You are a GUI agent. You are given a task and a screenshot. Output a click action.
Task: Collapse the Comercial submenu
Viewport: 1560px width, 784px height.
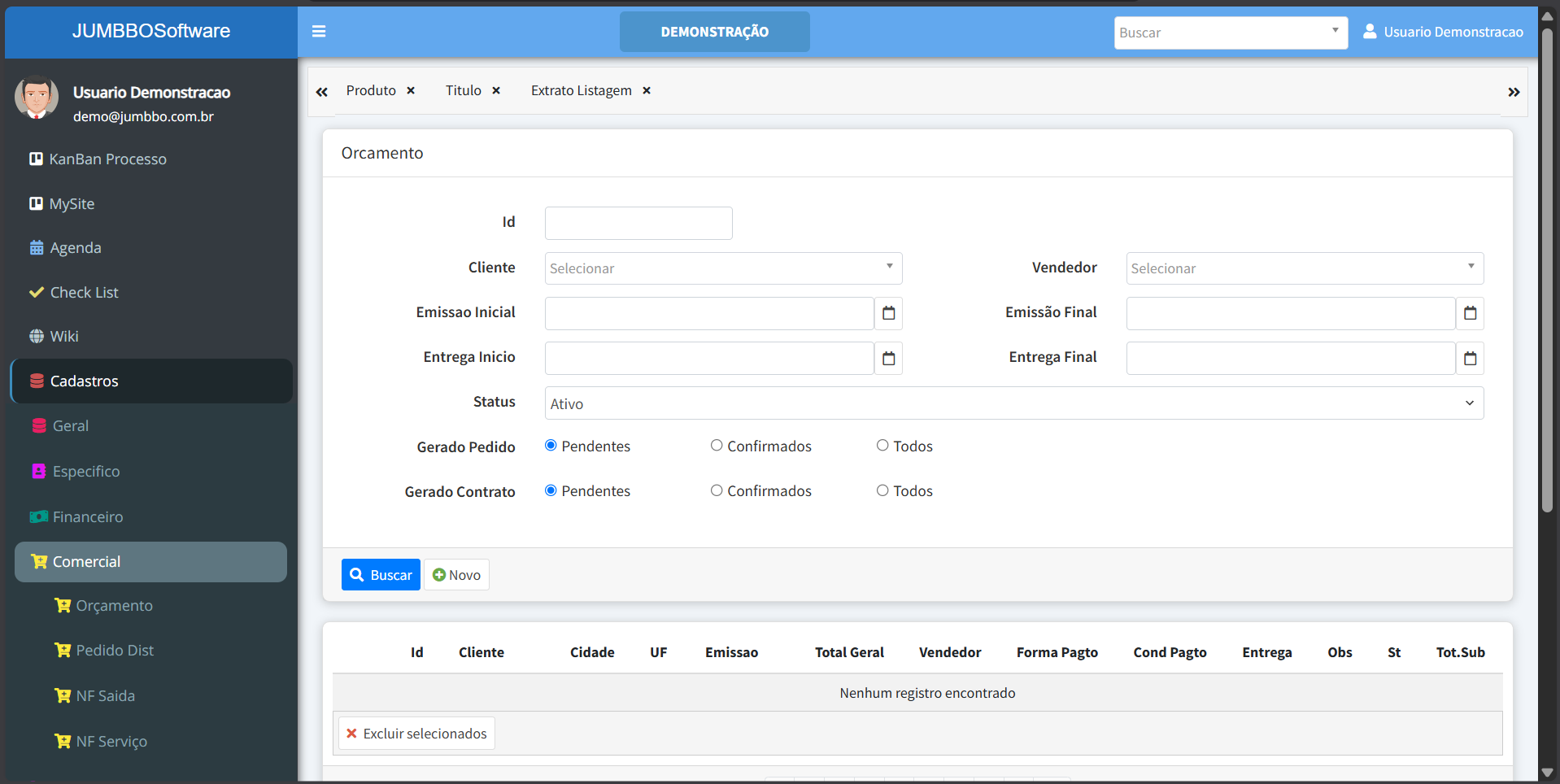[x=150, y=562]
